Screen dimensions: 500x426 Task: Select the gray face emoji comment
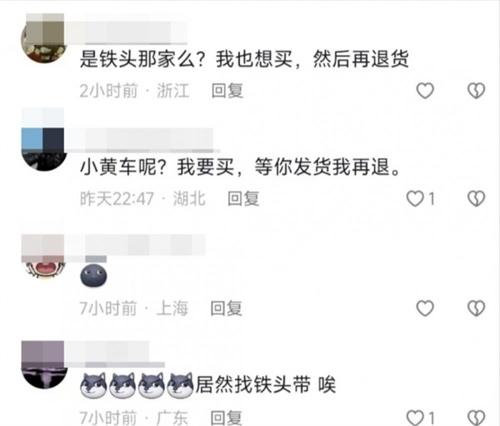click(x=94, y=275)
